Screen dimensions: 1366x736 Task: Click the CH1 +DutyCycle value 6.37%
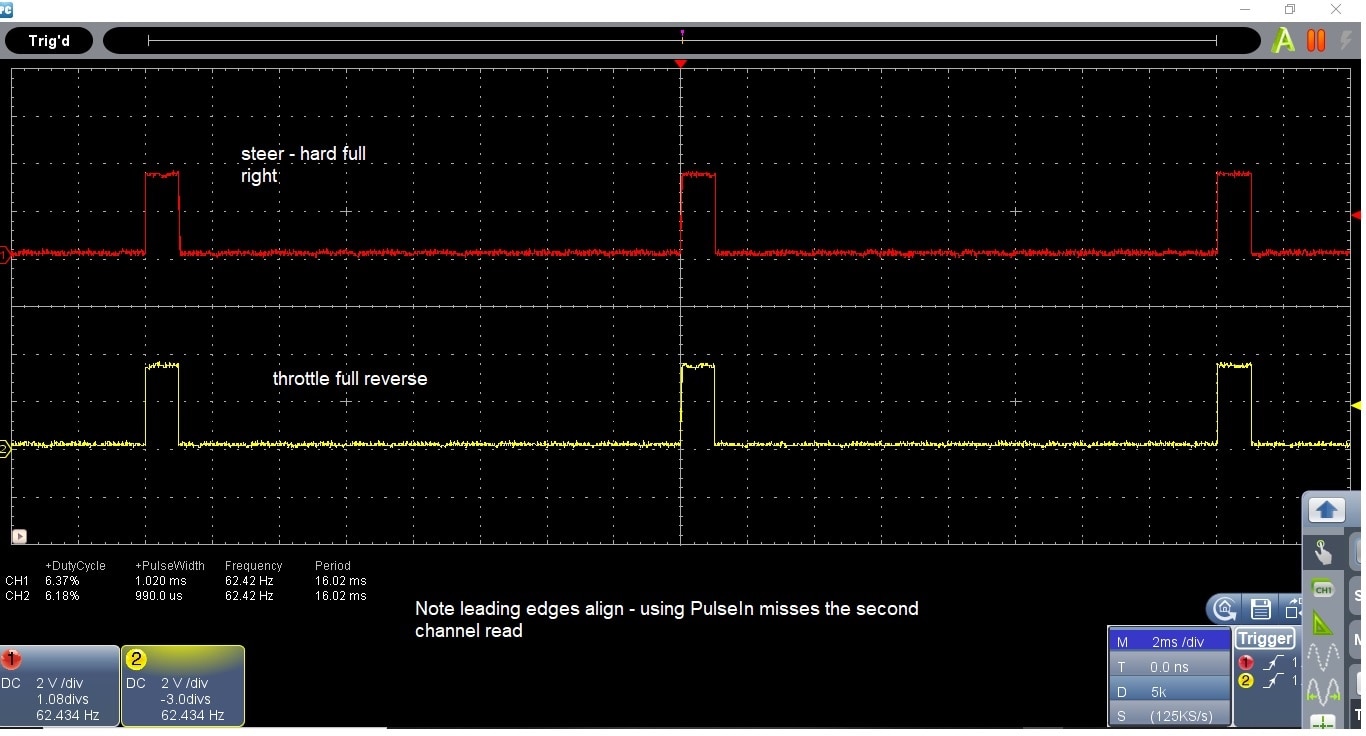62,581
